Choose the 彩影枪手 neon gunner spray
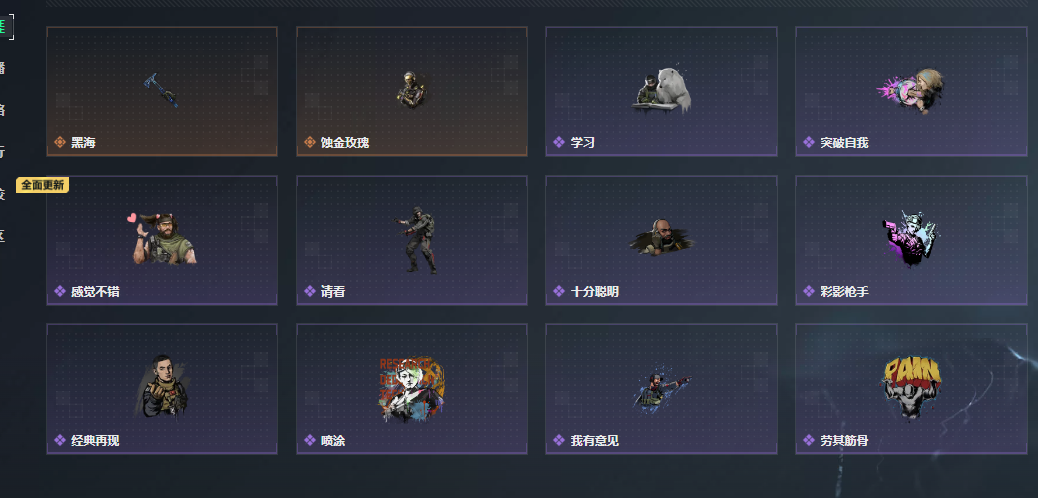This screenshot has height=498, width=1038. 911,239
